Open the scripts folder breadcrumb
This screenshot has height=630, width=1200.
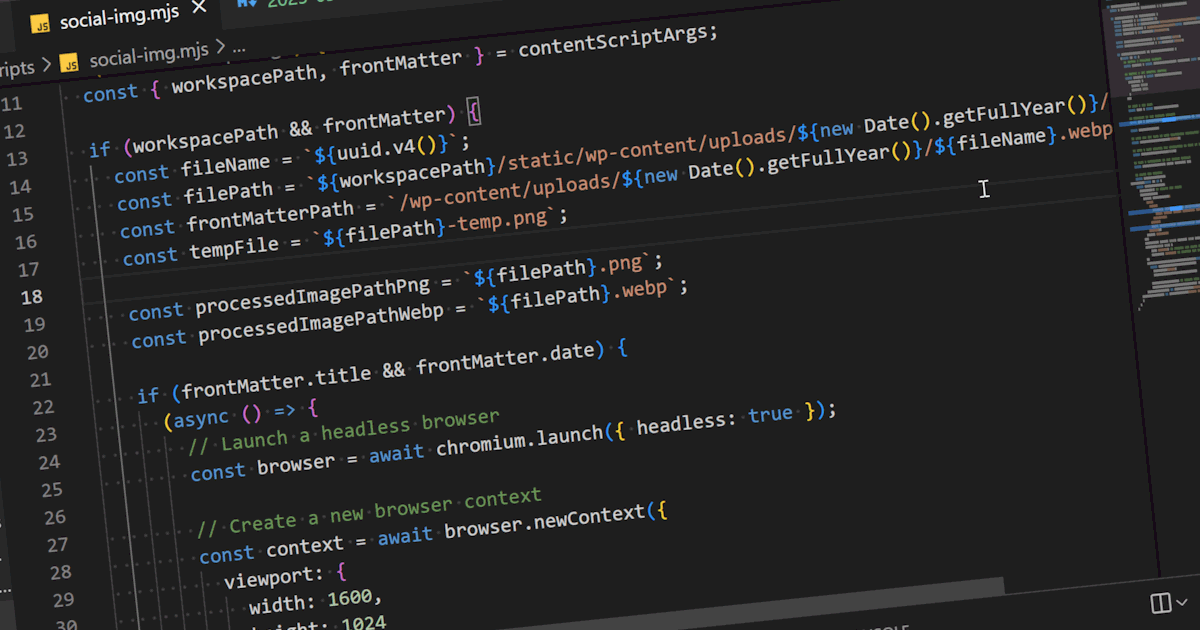click(17, 67)
